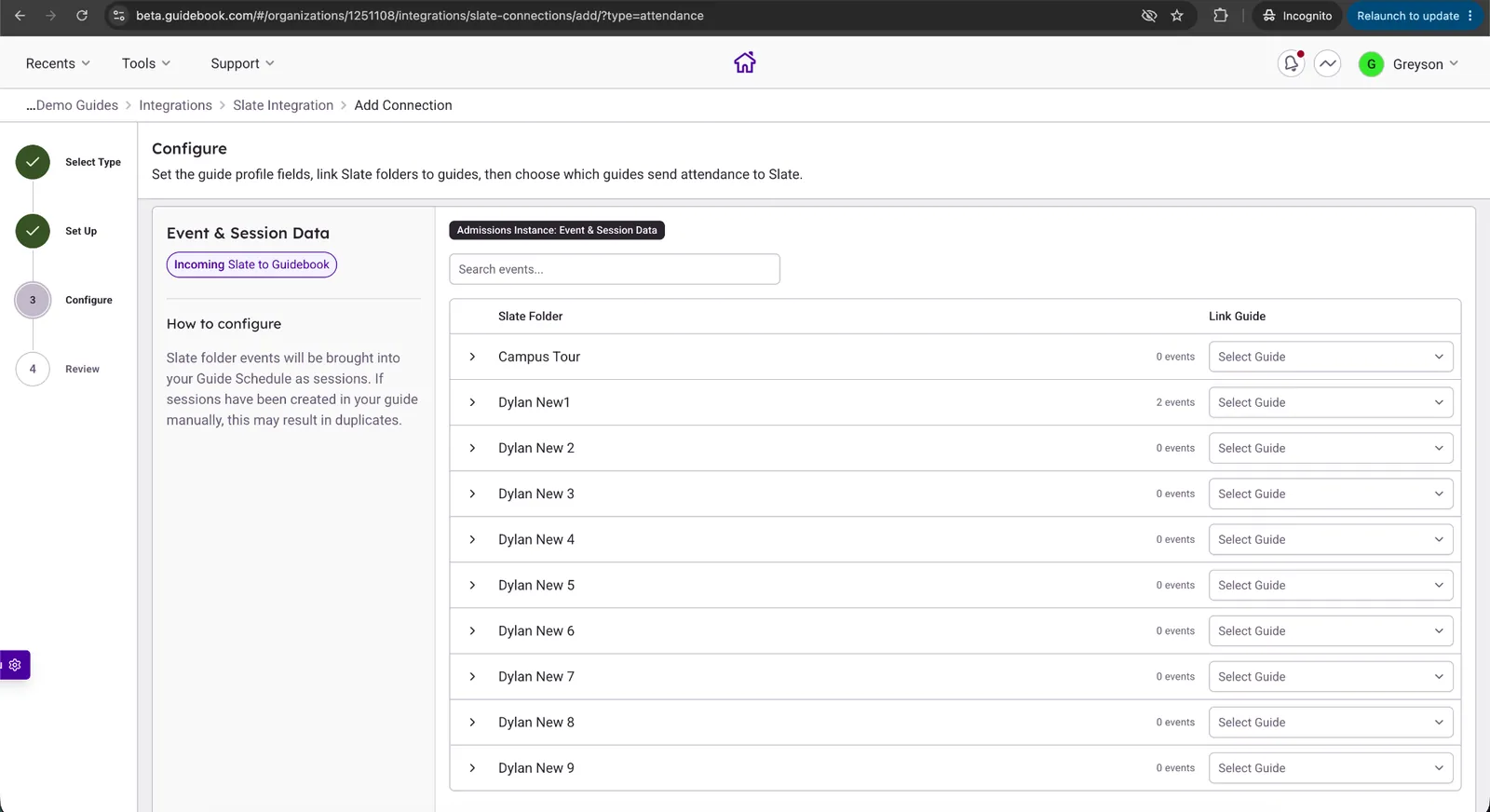Click the browser back arrow
Image resolution: width=1490 pixels, height=812 pixels.
click(x=20, y=16)
